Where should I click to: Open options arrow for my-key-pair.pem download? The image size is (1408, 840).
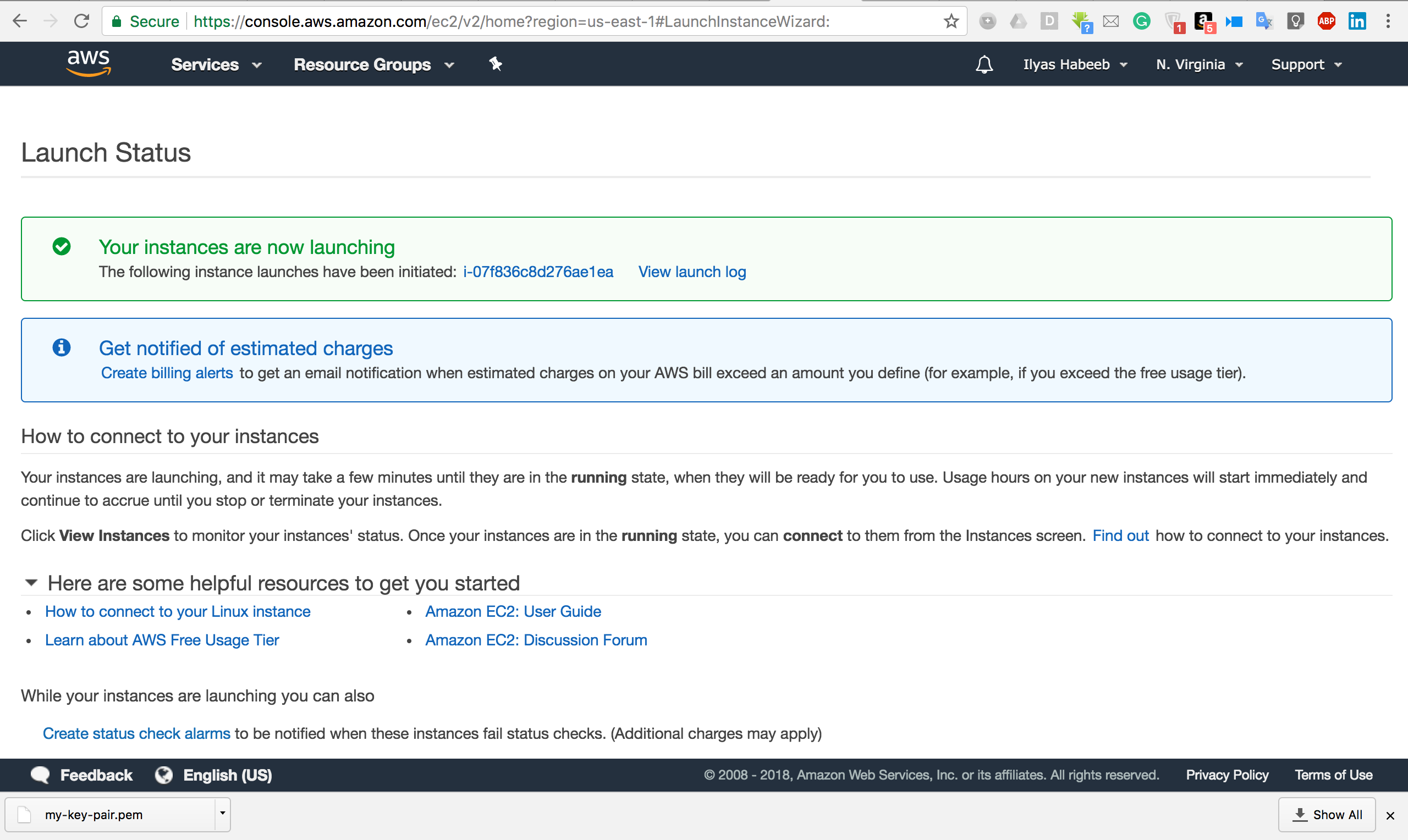click(223, 814)
